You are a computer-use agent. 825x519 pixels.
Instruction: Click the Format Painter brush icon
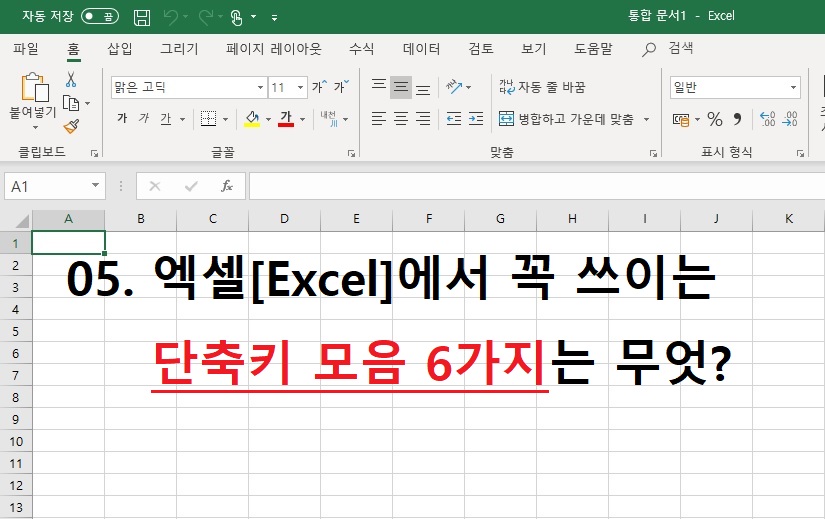click(71, 126)
